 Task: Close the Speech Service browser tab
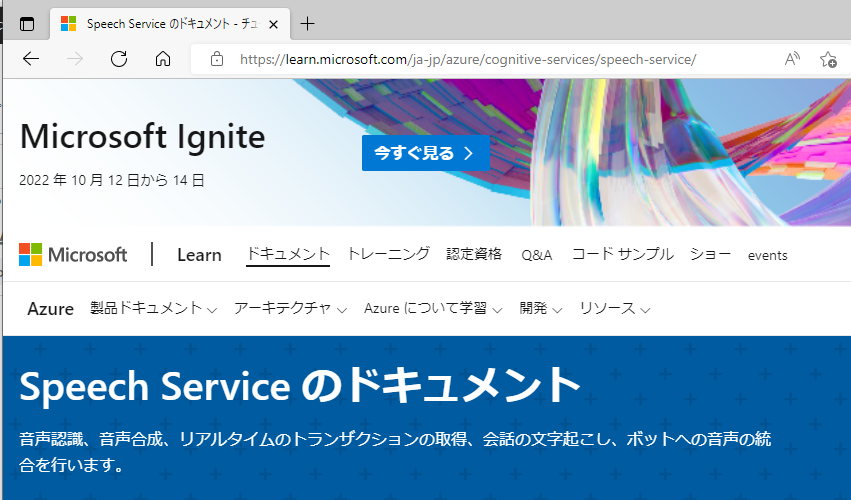coord(274,24)
